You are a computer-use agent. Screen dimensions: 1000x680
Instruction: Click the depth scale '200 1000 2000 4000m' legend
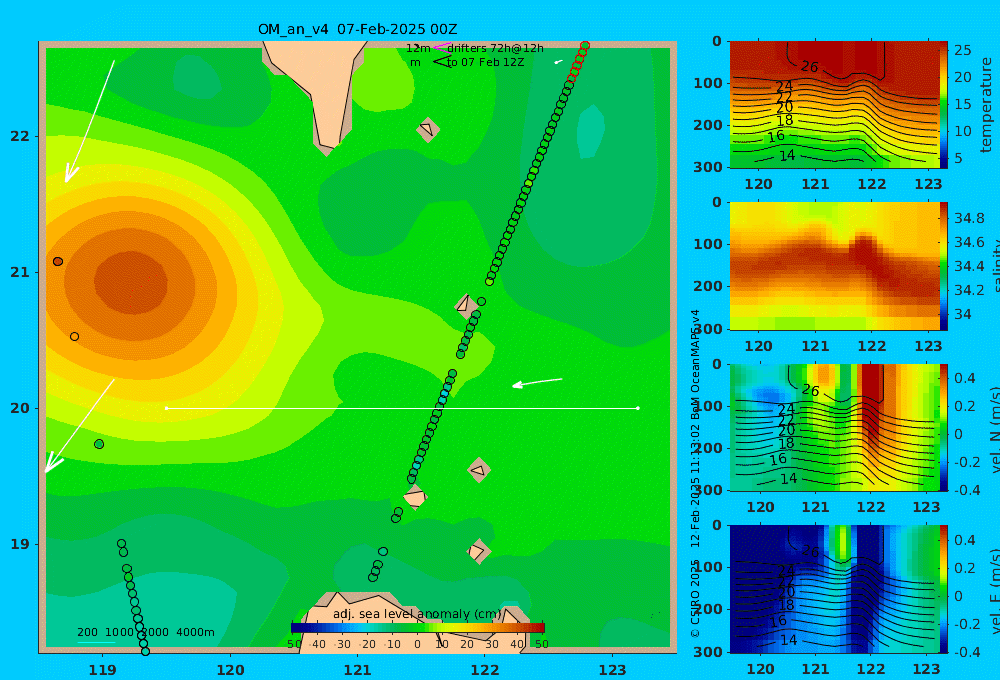(145, 632)
